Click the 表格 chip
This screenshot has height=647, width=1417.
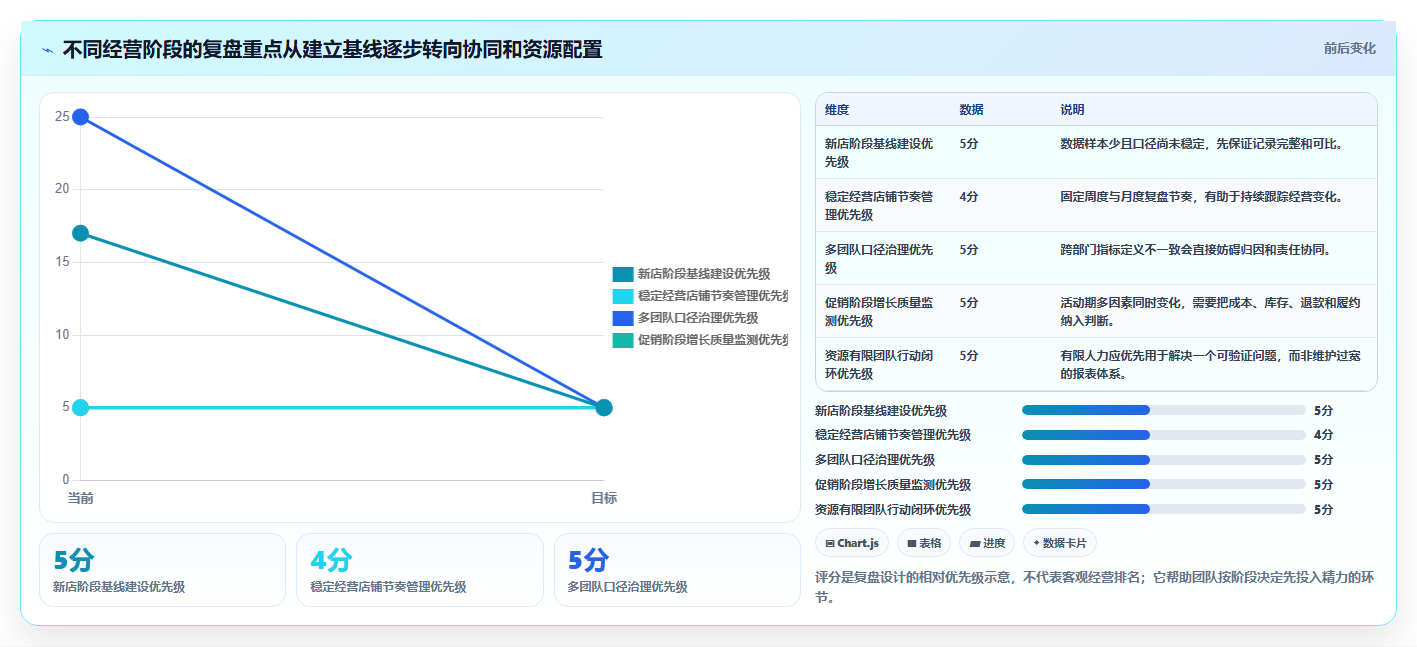924,543
